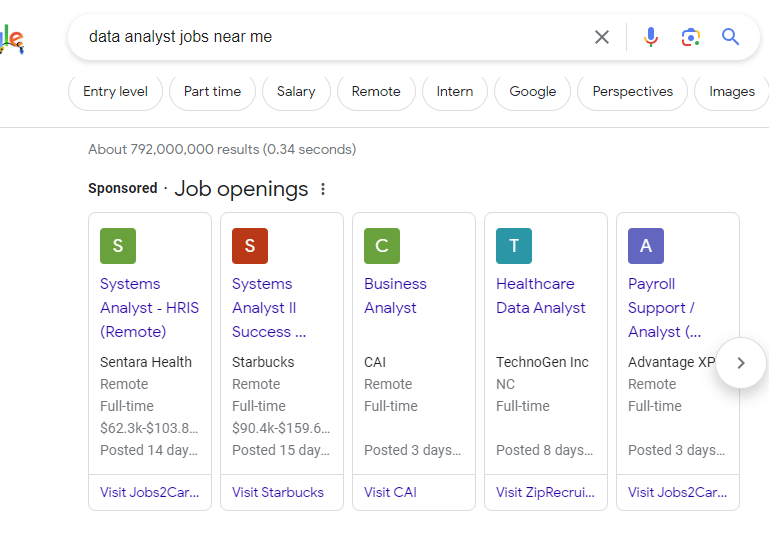Viewport: 769px width, 551px height.
Task: Click the teal T icon for TechnoGen
Action: click(x=513, y=246)
